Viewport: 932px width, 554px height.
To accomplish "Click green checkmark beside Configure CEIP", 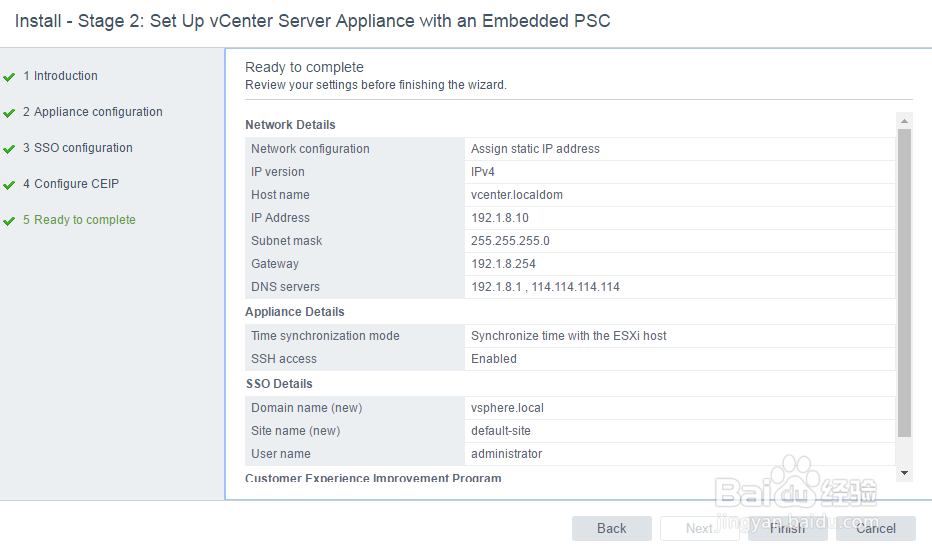I will point(9,185).
